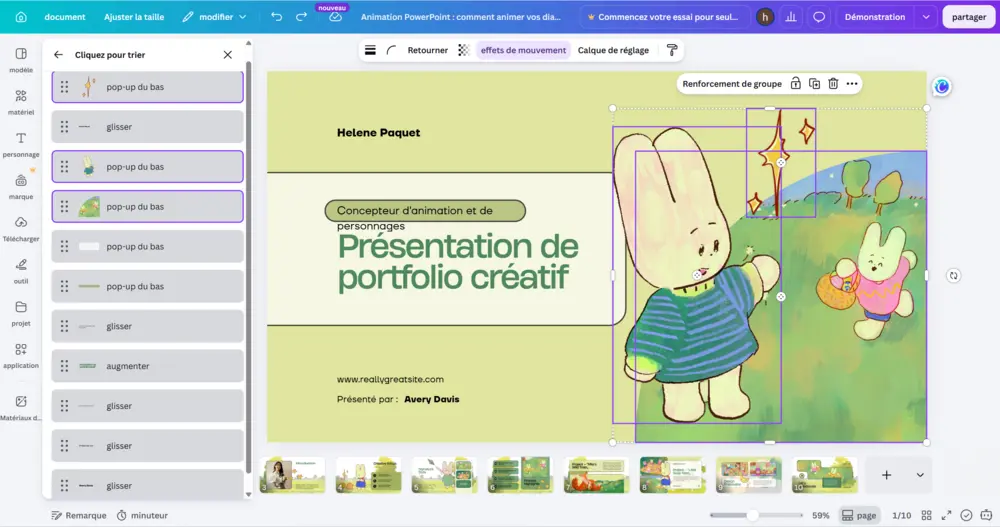The height and width of the screenshot is (527, 1000).
Task: Redo the last action
Action: coord(301,17)
